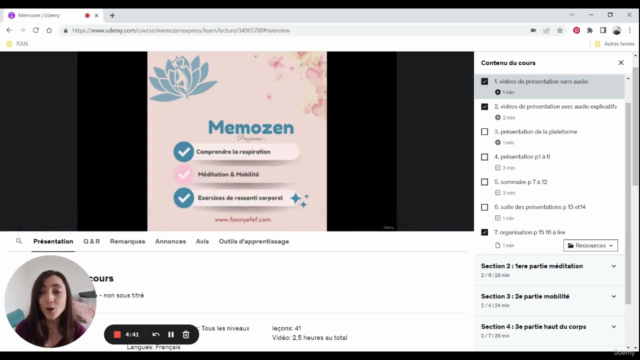Open the Autres favoris folder
The image size is (640, 360).
pos(615,44)
